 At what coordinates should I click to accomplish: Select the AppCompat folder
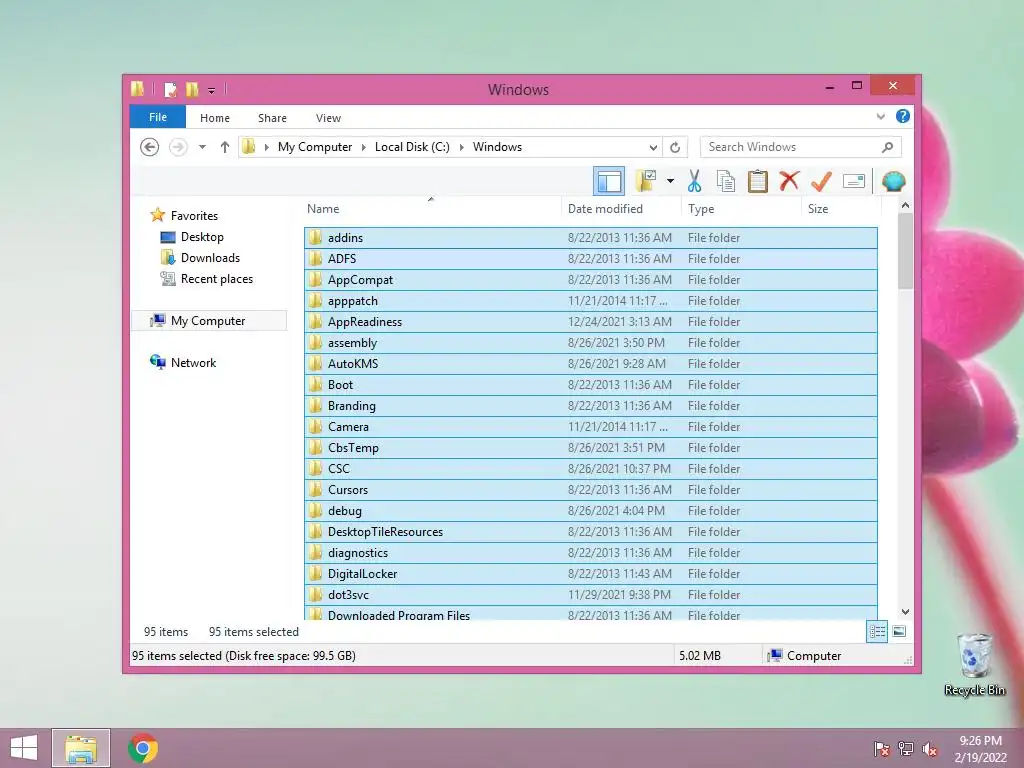click(x=590, y=280)
